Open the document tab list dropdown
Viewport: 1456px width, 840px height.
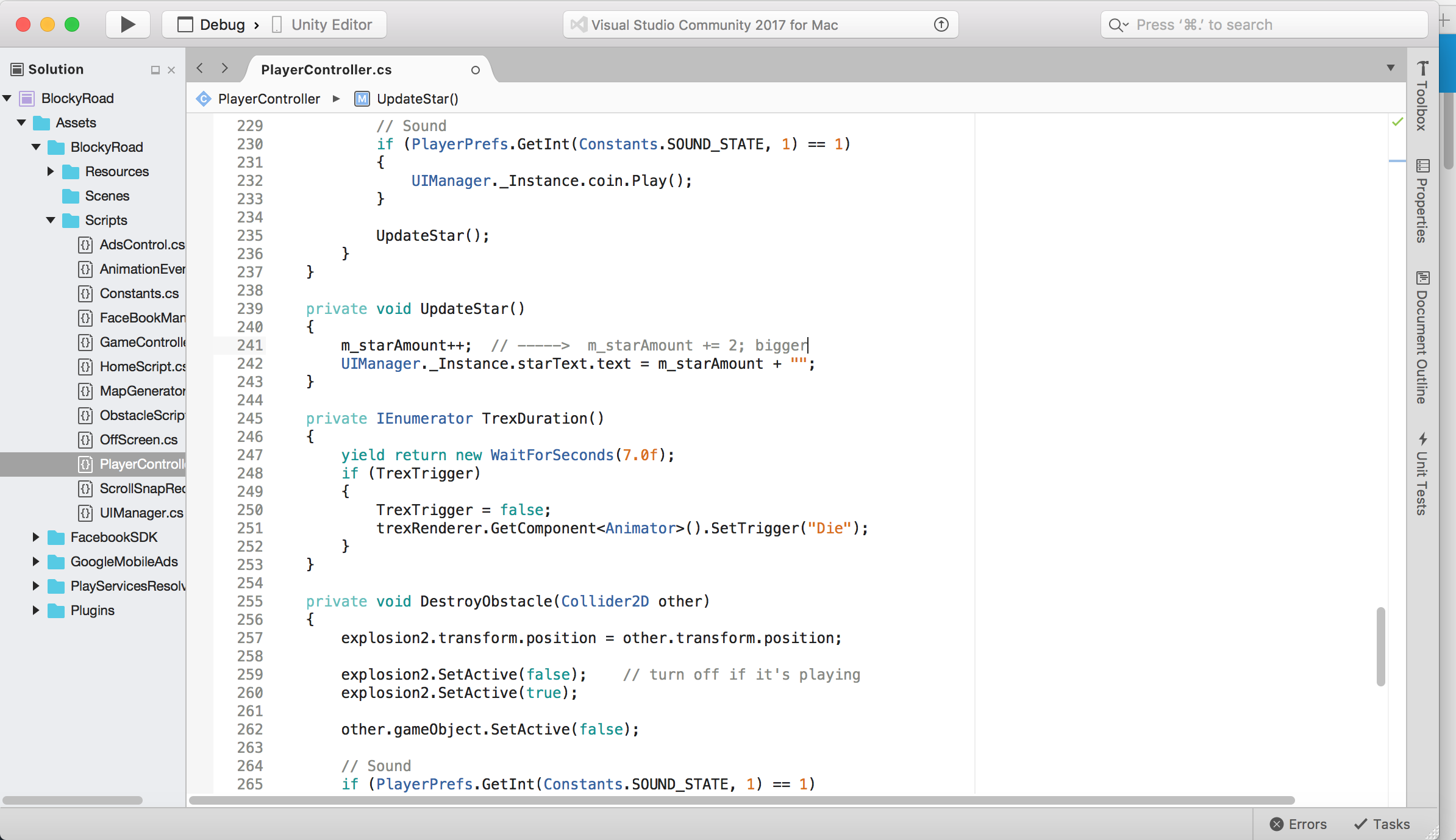point(1391,68)
